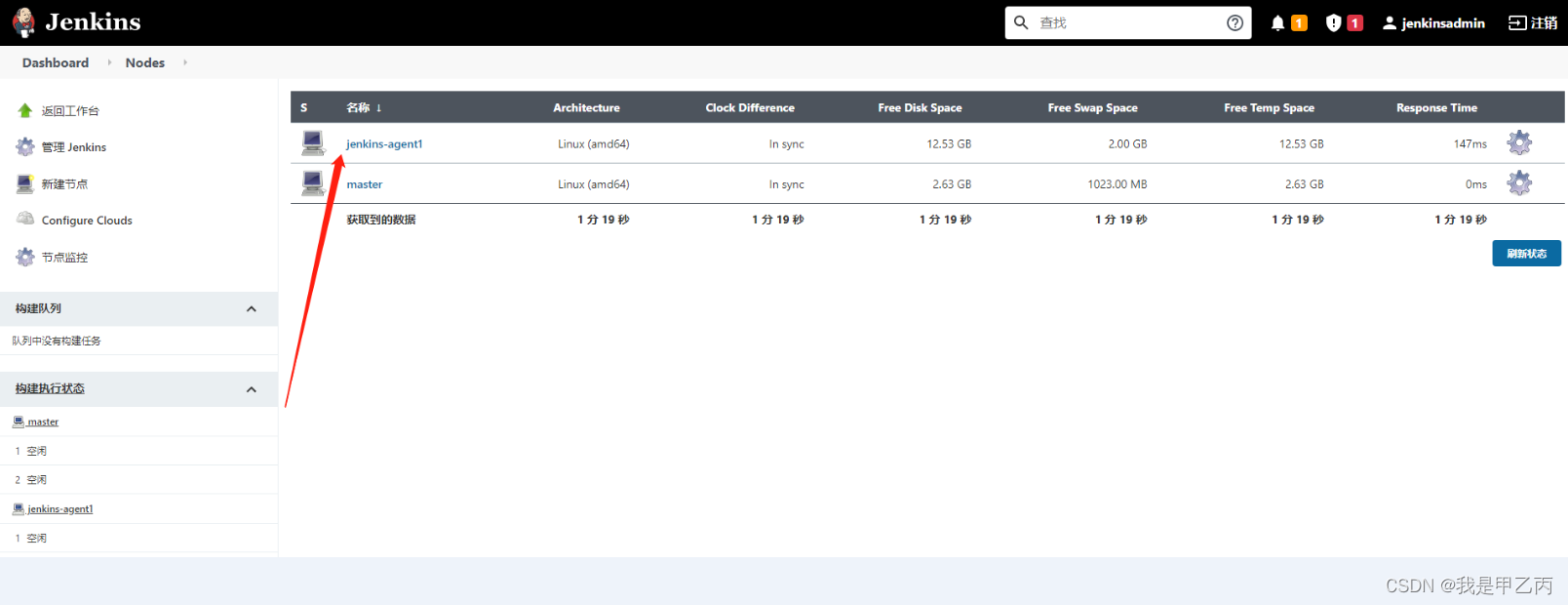The width and height of the screenshot is (1568, 605).
Task: Click the computer icon beside 新建节点
Action: (25, 183)
